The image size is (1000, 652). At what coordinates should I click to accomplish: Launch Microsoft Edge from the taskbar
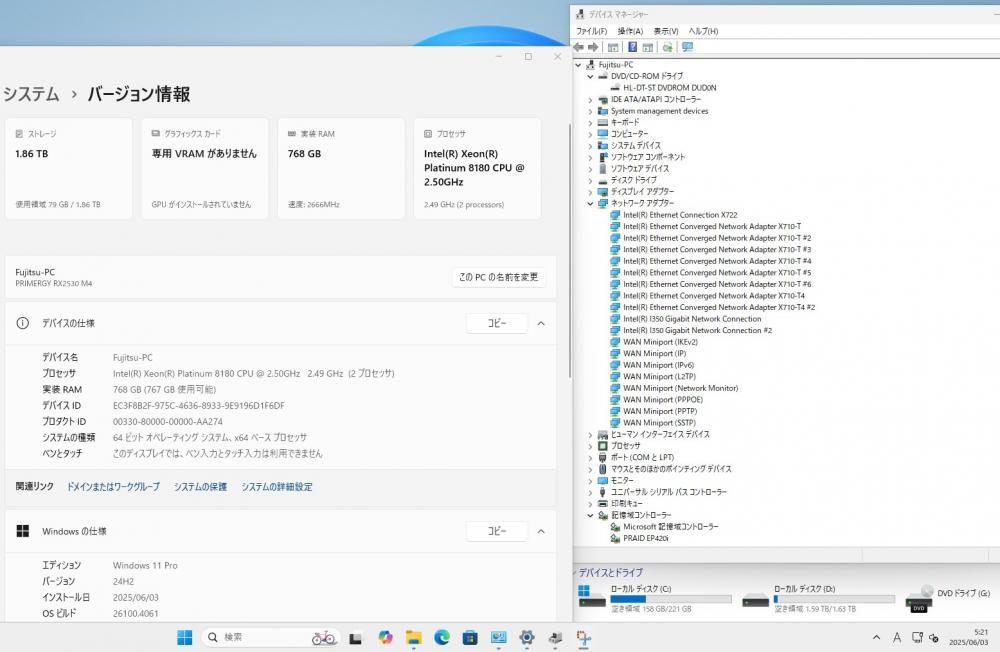coord(441,637)
